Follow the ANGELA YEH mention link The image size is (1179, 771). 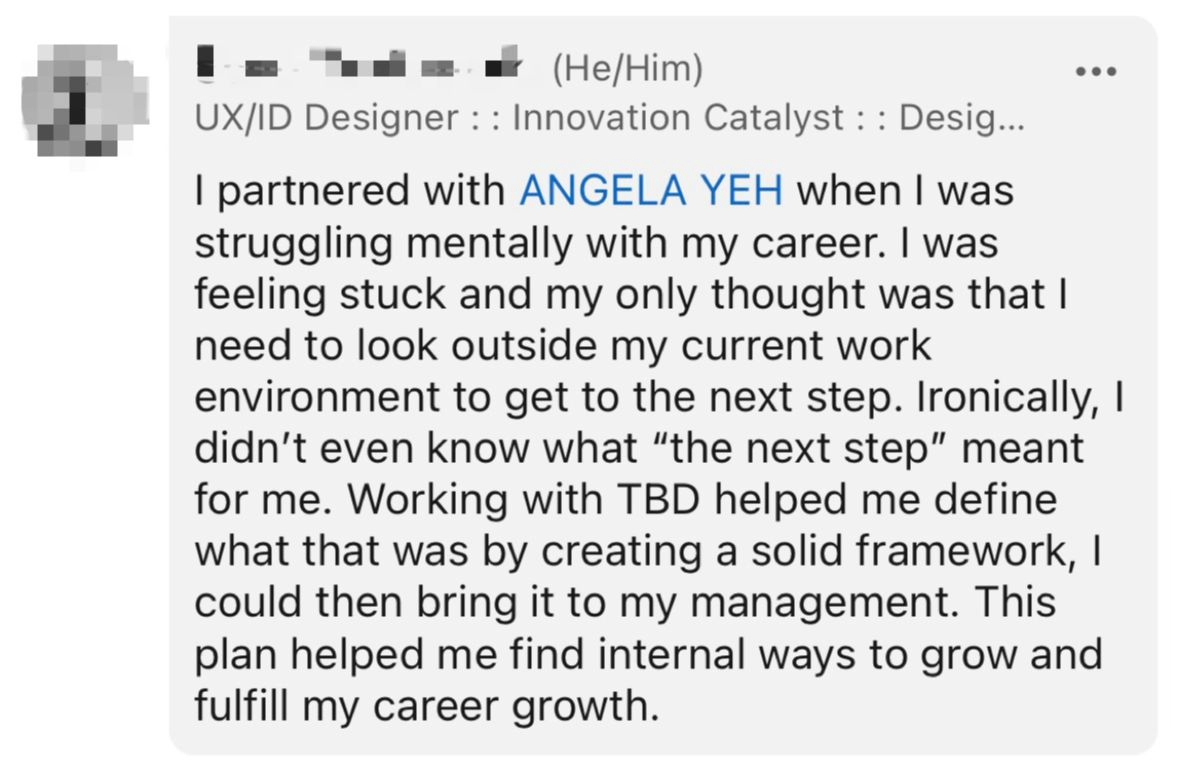point(650,190)
